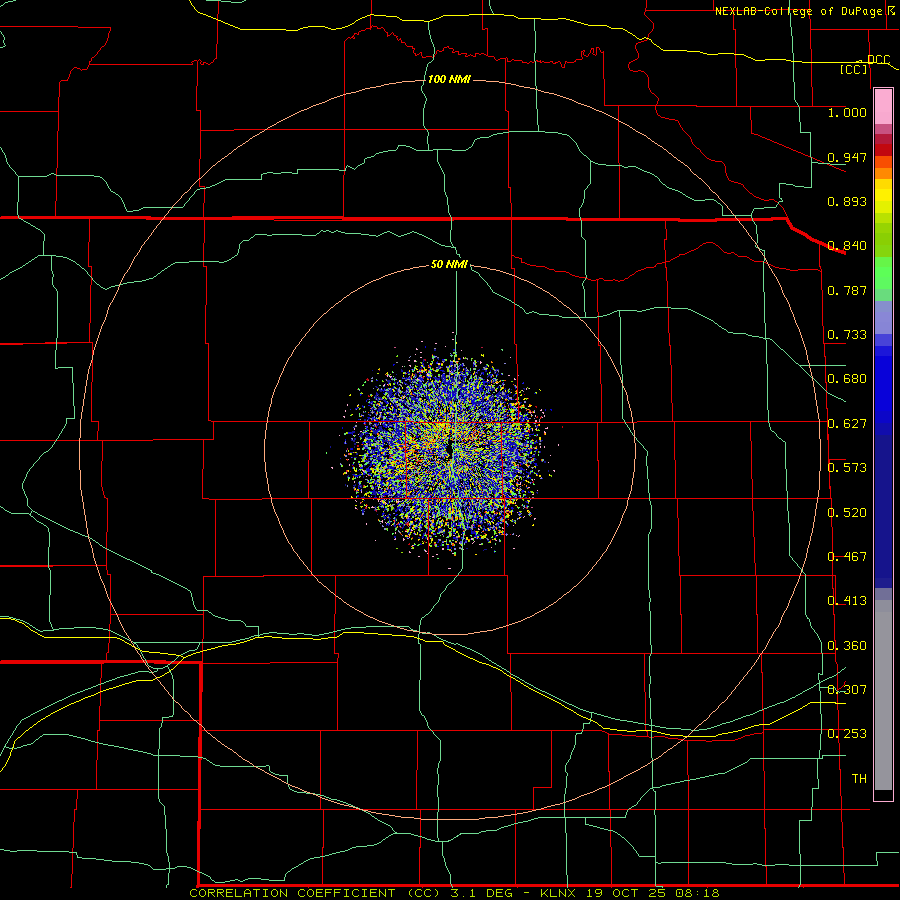The height and width of the screenshot is (900, 900).
Task: Click the 0.787 scale value
Action: click(847, 290)
